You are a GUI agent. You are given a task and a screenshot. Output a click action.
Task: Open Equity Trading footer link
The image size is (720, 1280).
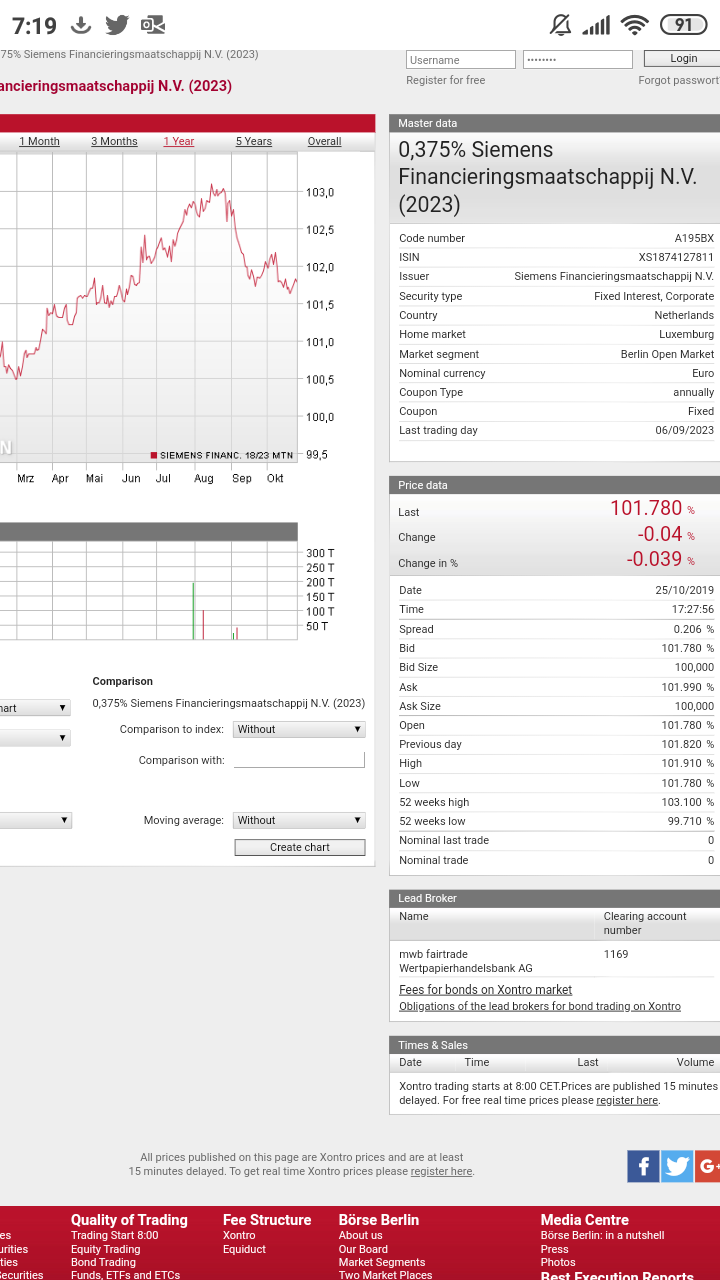(105, 1249)
